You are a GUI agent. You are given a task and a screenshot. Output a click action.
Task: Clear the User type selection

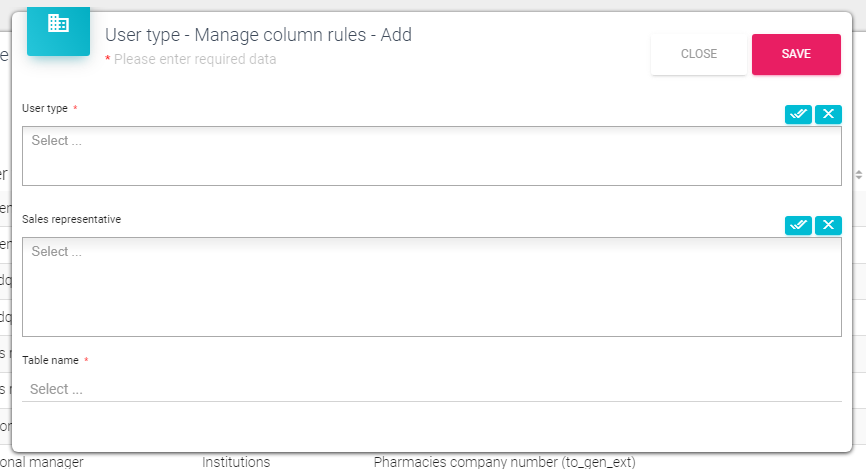(828, 114)
